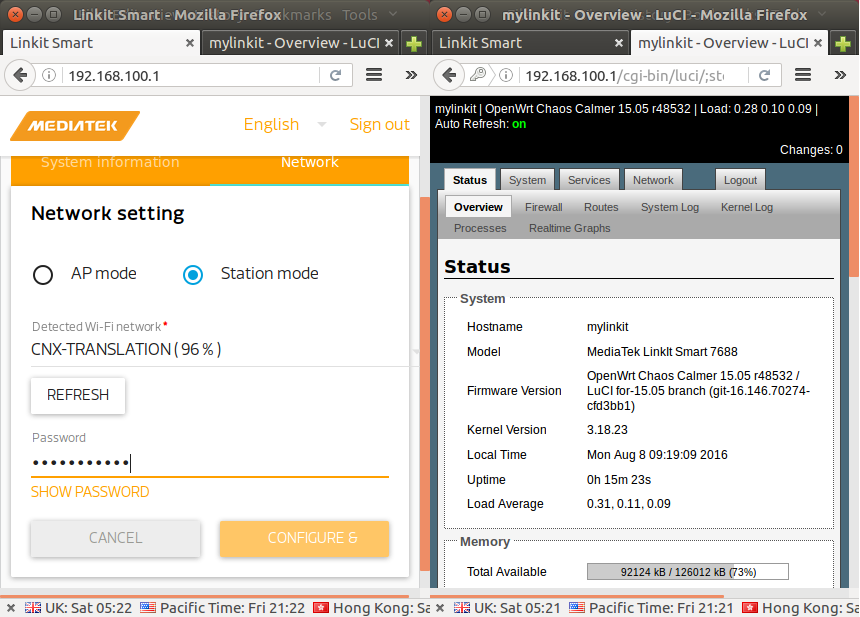Click Changes: 0 indicator
The image size is (860, 617).
click(x=811, y=150)
